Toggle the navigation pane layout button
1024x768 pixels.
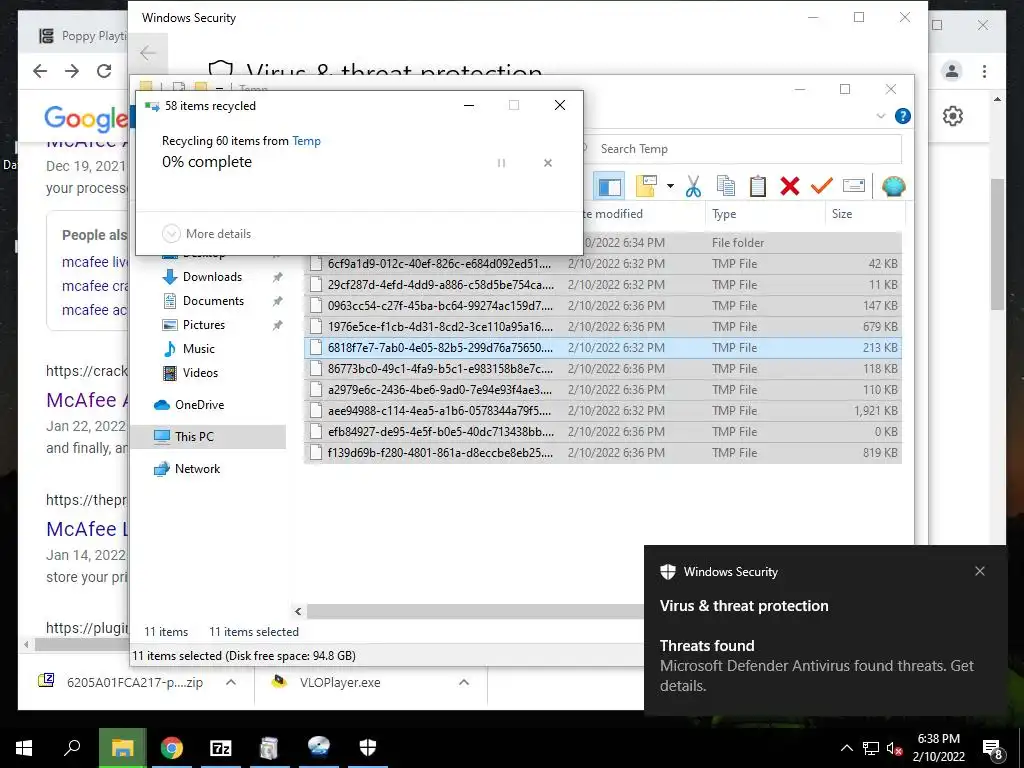pyautogui.click(x=609, y=187)
